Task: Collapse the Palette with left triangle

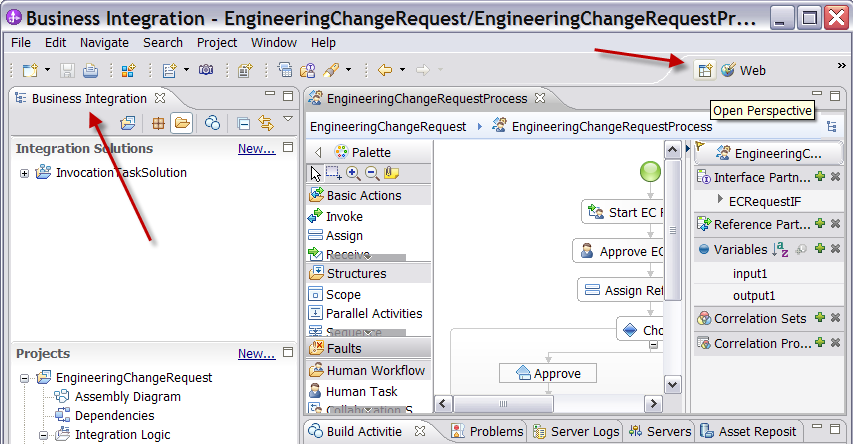Action: tap(319, 152)
